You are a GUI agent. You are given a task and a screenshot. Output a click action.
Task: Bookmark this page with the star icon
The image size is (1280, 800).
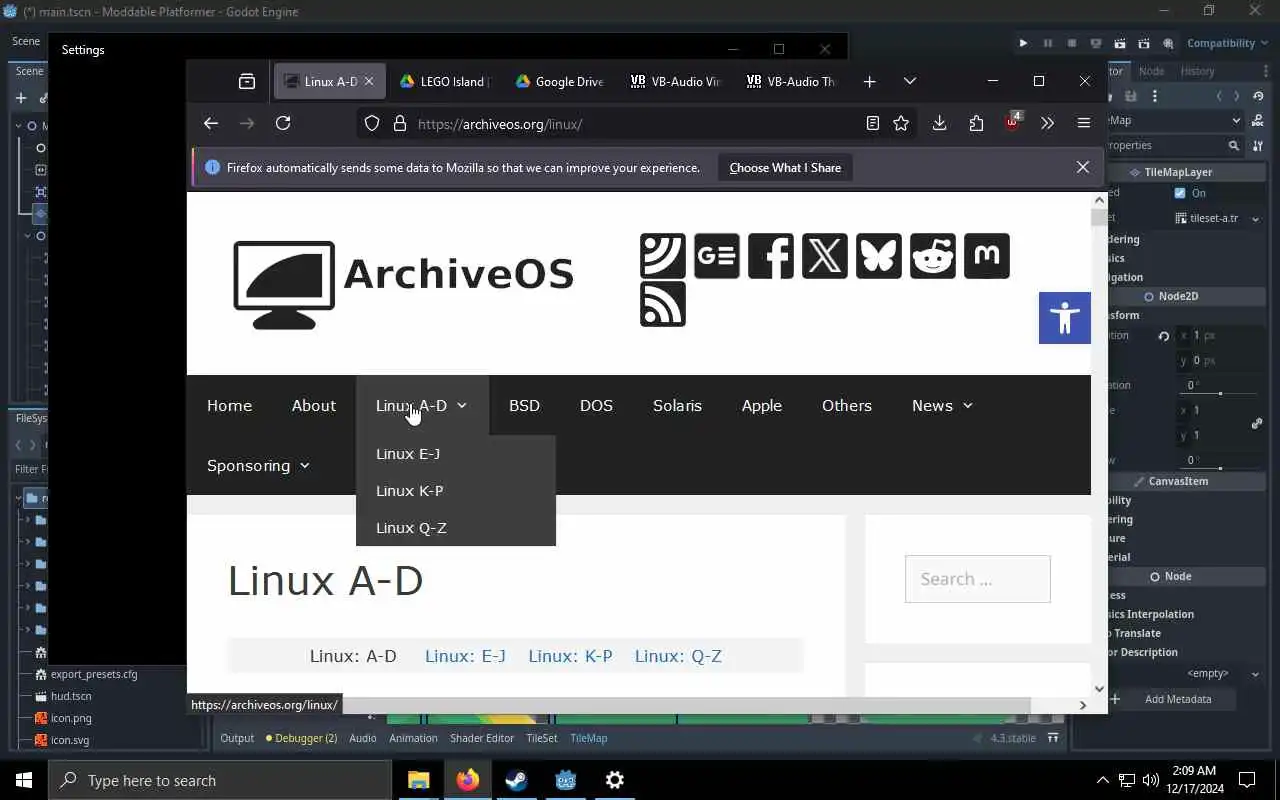pyautogui.click(x=901, y=123)
